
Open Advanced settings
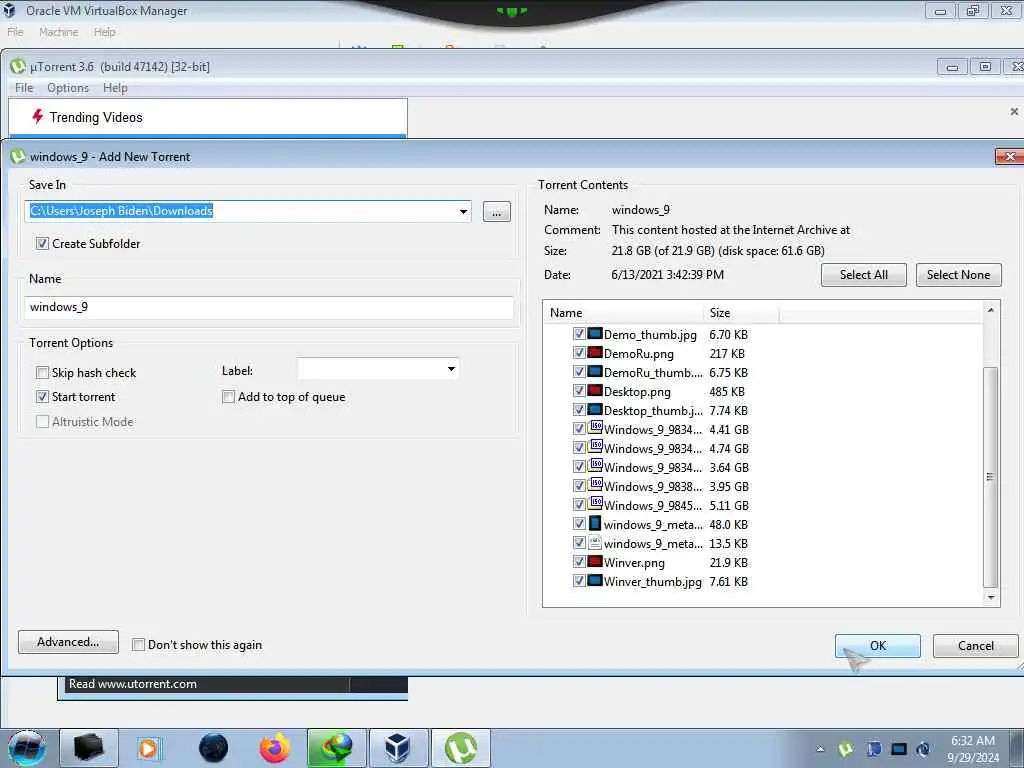coord(69,642)
